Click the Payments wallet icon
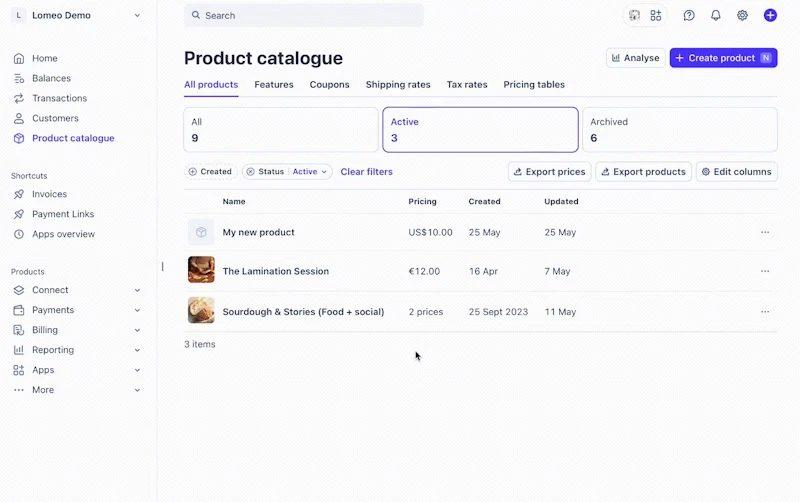Image resolution: width=800 pixels, height=502 pixels. pos(19,310)
